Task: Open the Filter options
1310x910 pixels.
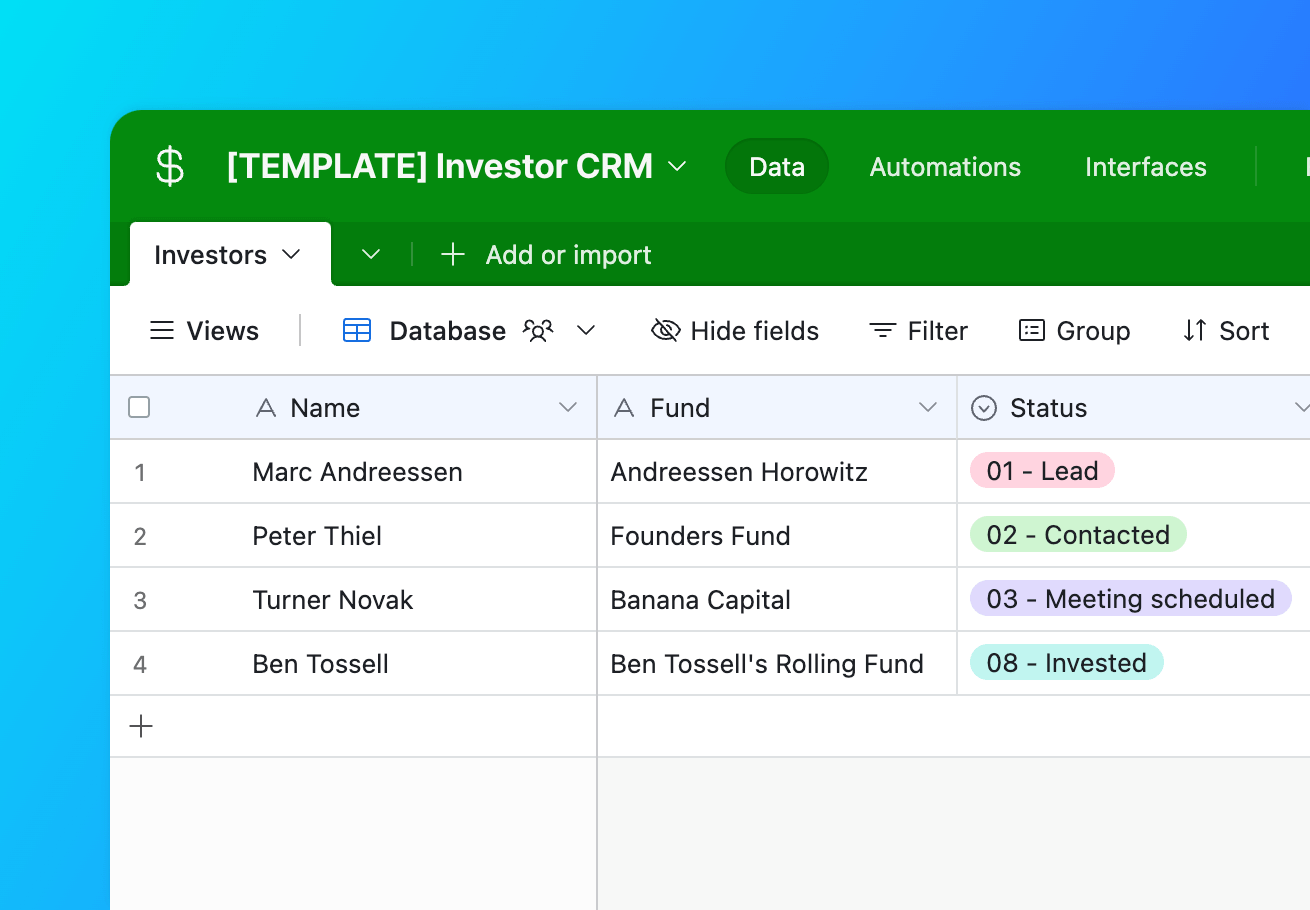Action: tap(918, 331)
